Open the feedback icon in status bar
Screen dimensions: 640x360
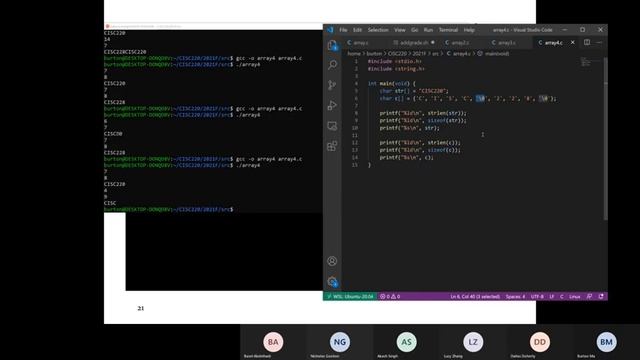point(589,296)
